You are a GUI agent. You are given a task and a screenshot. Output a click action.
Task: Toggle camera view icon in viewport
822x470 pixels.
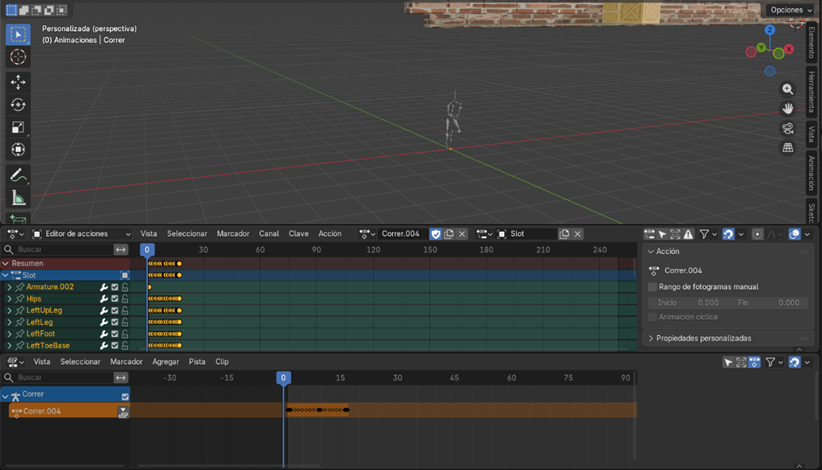(787, 128)
